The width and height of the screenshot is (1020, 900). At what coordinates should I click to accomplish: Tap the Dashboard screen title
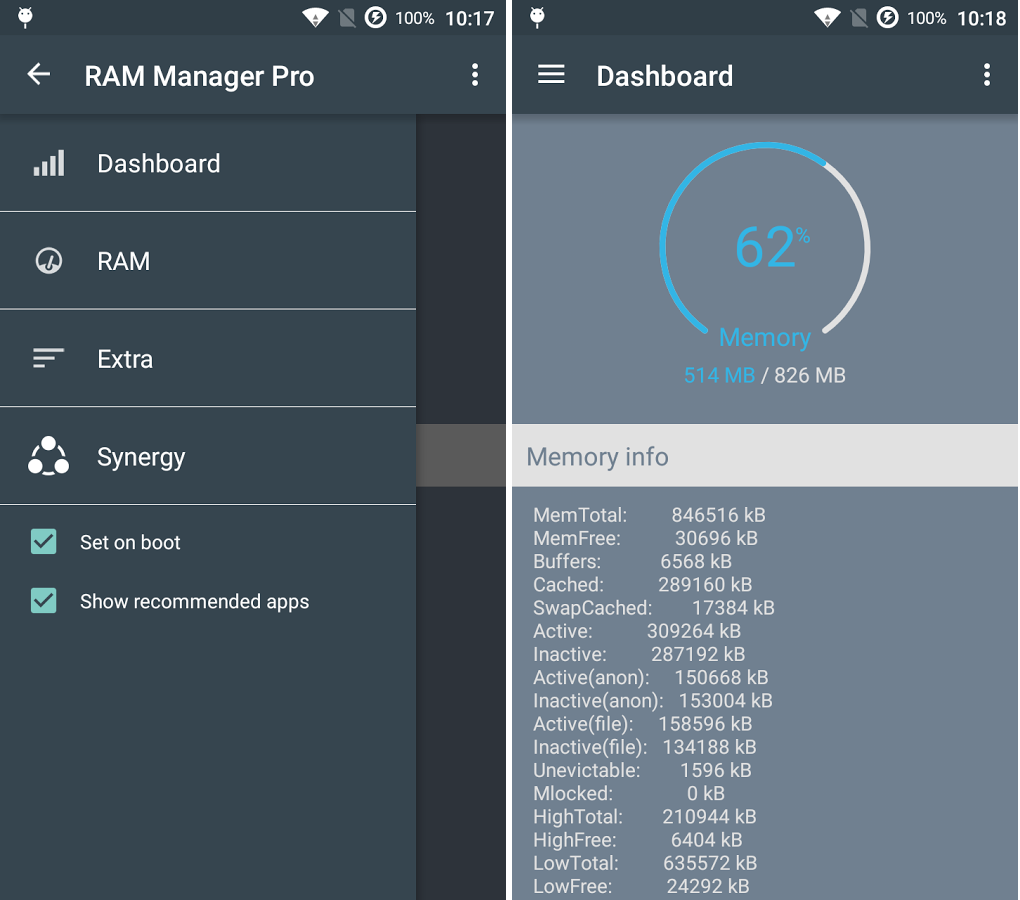point(664,76)
